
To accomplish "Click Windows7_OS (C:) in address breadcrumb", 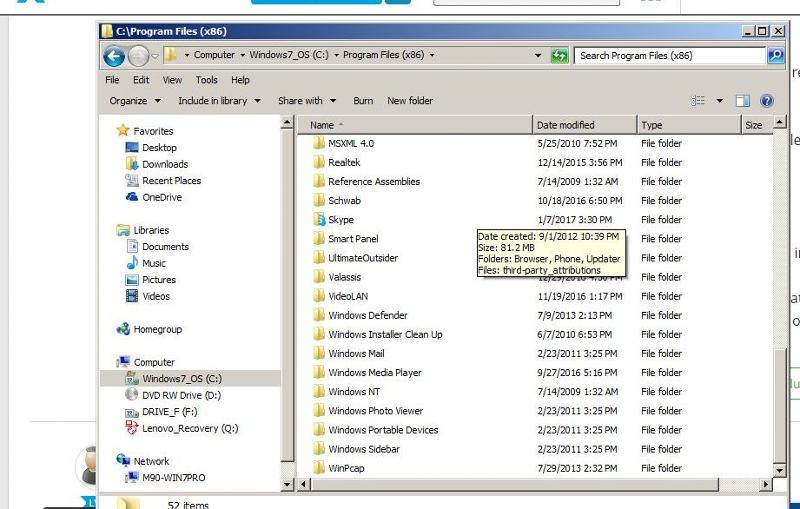I will pos(289,55).
